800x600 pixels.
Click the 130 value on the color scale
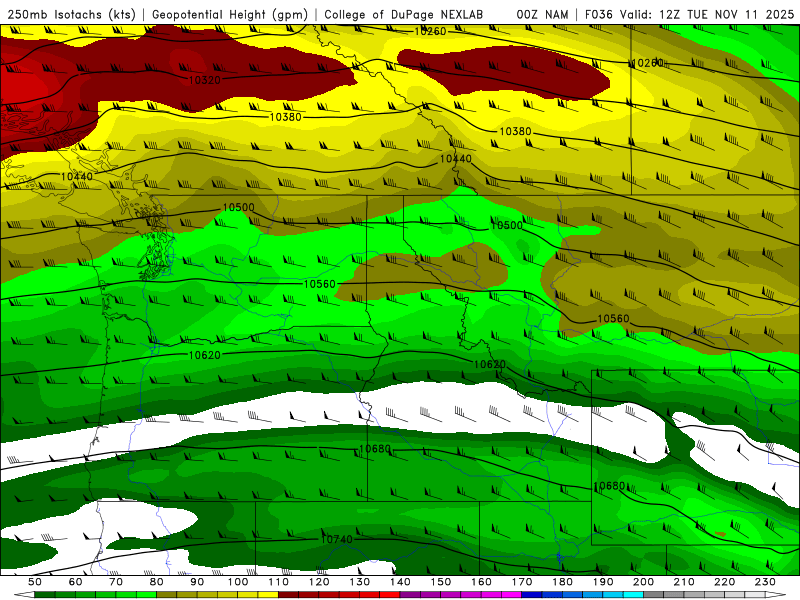click(360, 582)
